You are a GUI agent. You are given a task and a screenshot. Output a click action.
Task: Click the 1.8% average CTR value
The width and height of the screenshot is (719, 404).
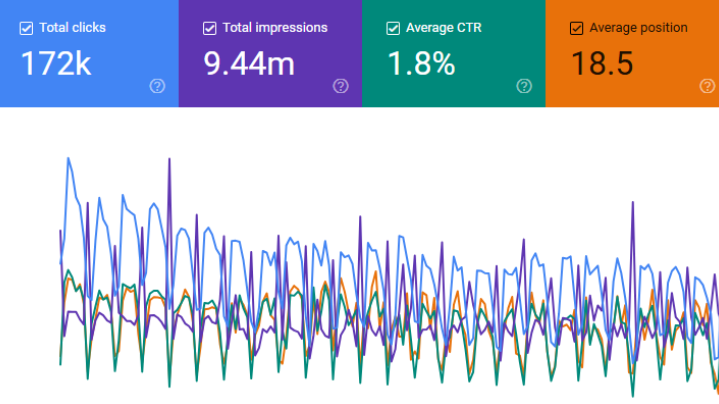(x=420, y=64)
